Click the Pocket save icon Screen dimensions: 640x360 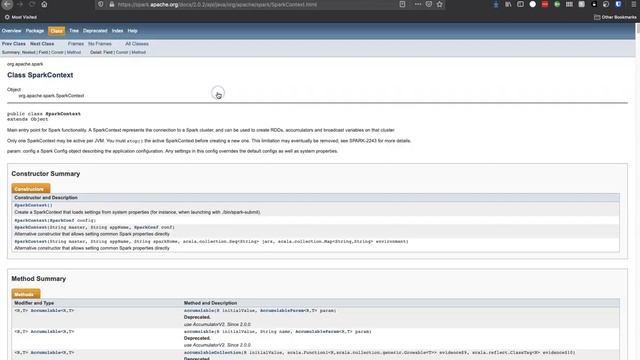coord(429,4)
